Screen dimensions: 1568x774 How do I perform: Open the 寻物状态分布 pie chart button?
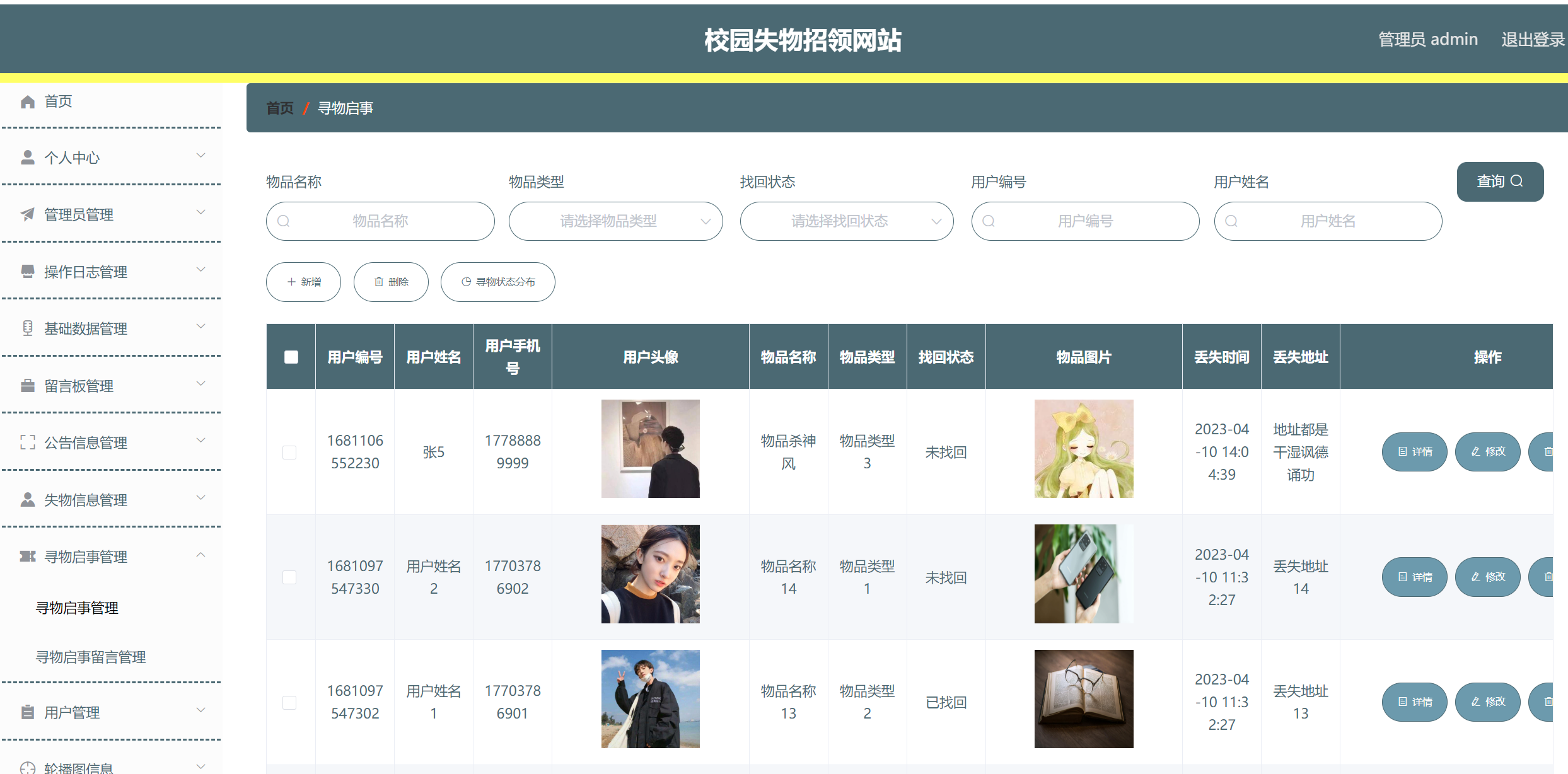[x=497, y=282]
